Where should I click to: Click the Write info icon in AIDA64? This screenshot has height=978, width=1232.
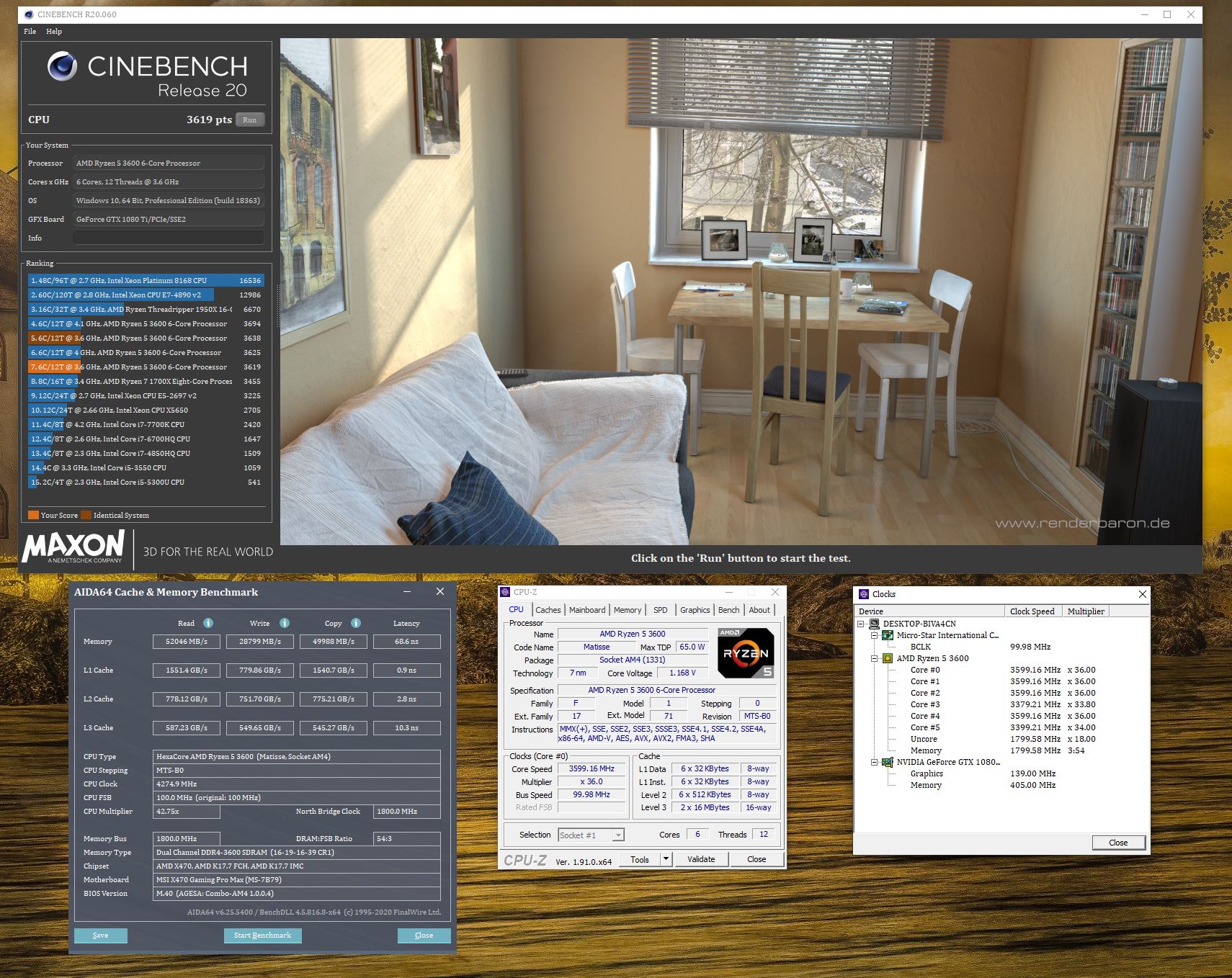click(x=285, y=623)
